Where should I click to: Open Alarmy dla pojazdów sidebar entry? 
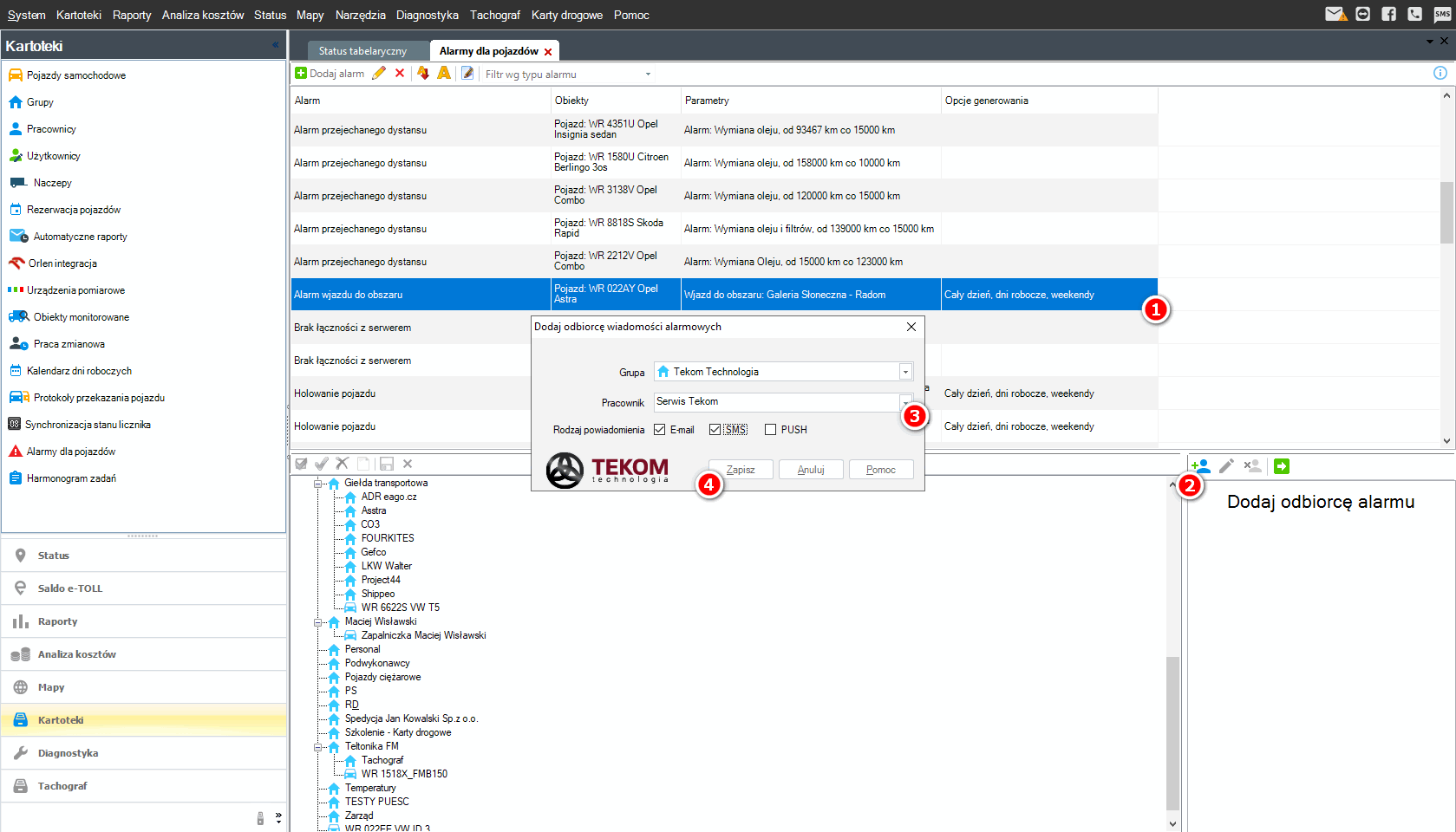click(70, 452)
